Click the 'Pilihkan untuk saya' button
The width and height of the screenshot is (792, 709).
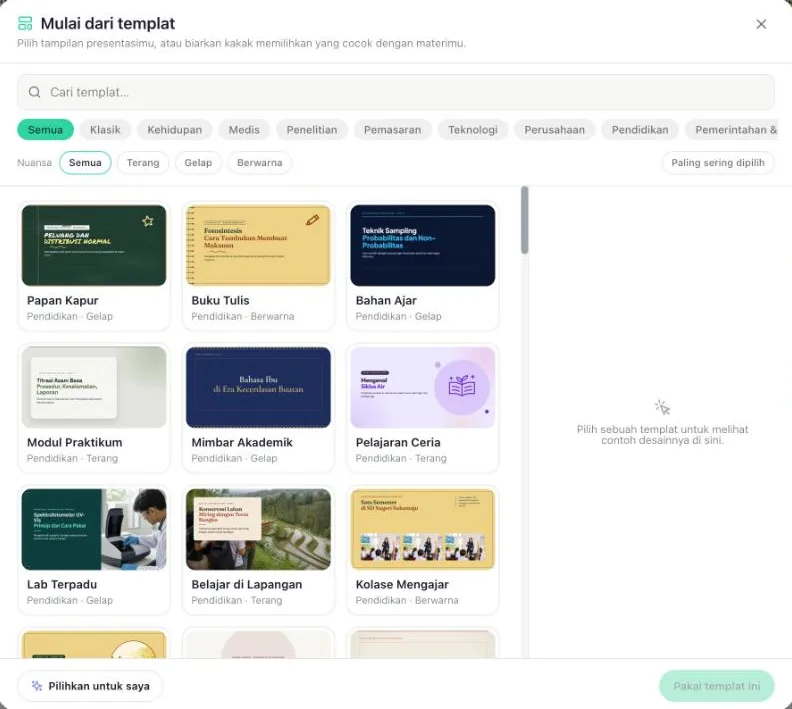coord(90,686)
